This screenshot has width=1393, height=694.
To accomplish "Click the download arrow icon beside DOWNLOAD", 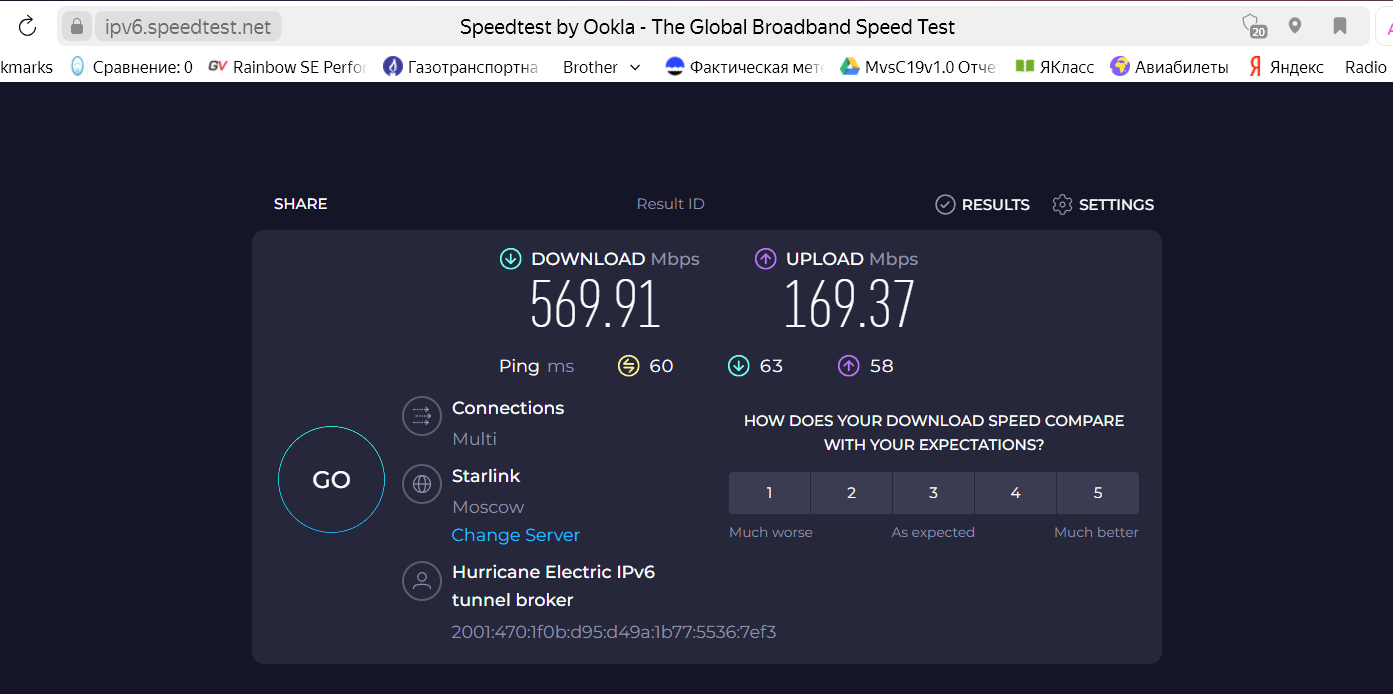I will click(x=511, y=259).
